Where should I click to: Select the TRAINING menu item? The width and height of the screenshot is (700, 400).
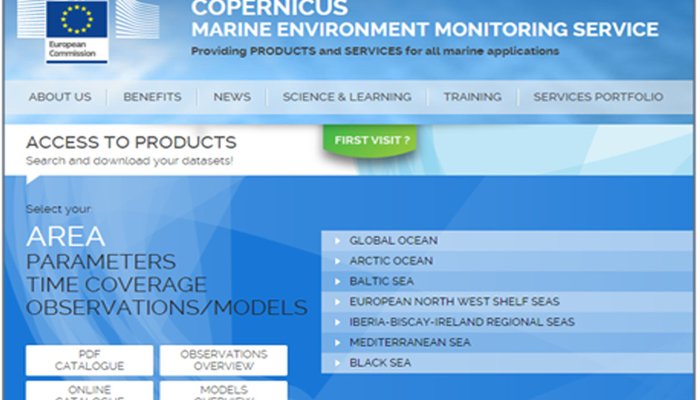[472, 97]
